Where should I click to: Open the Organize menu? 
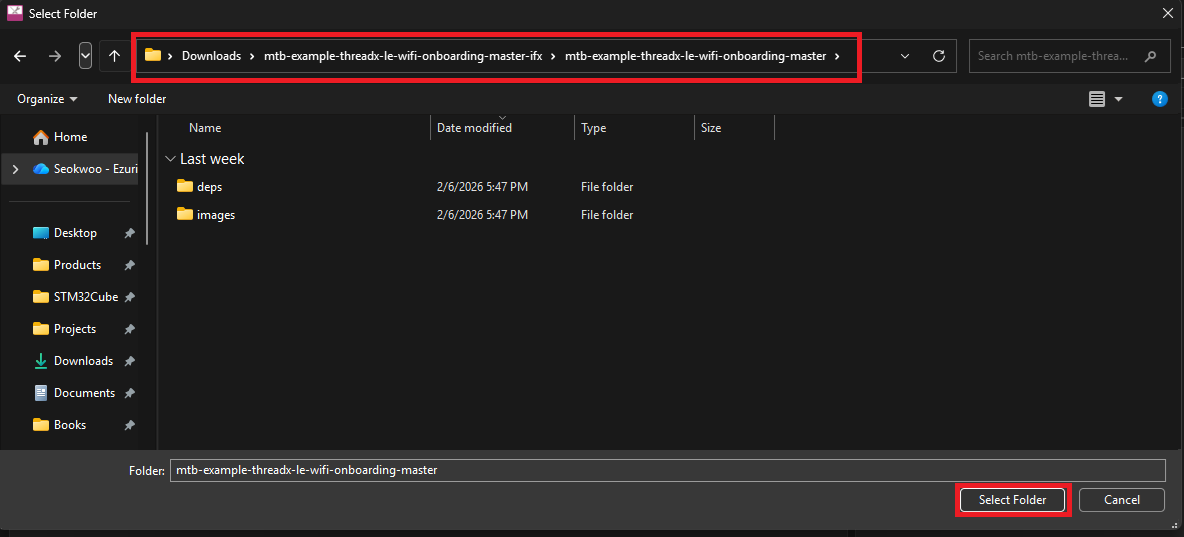click(47, 99)
